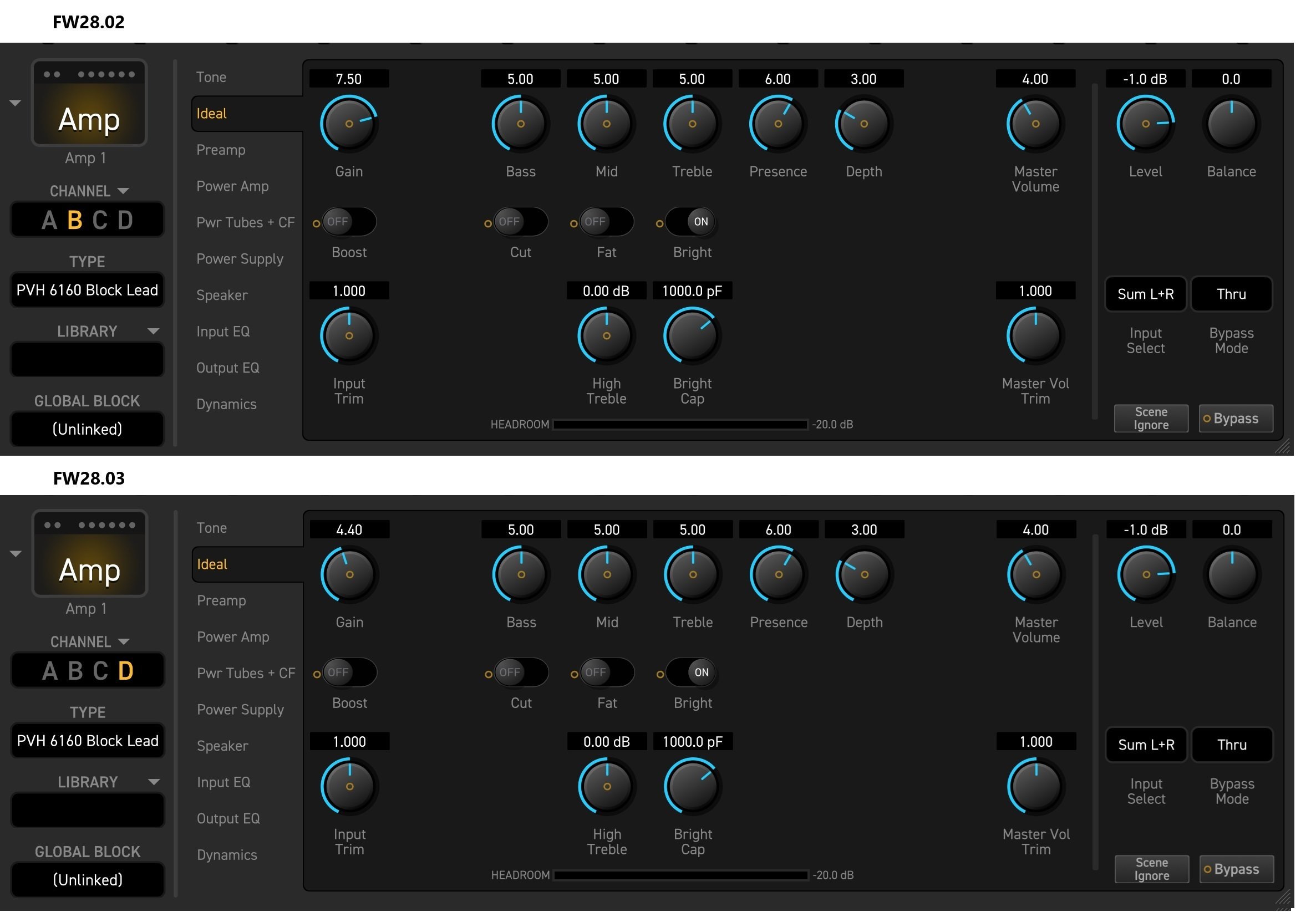Click the Gain knob in FW28.03 panel
1316x912 pixels.
(x=349, y=575)
